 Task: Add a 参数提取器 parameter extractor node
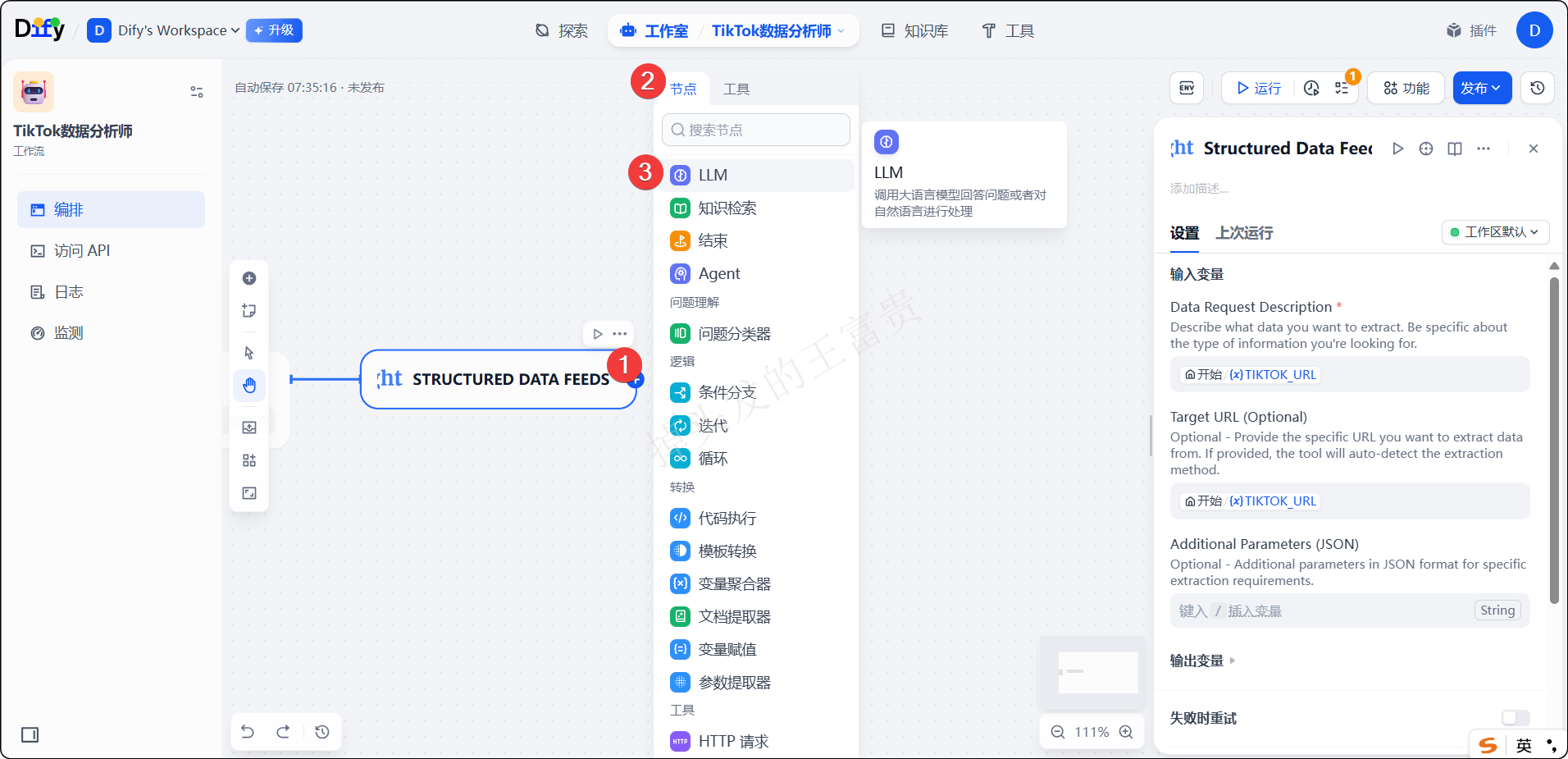(758, 682)
